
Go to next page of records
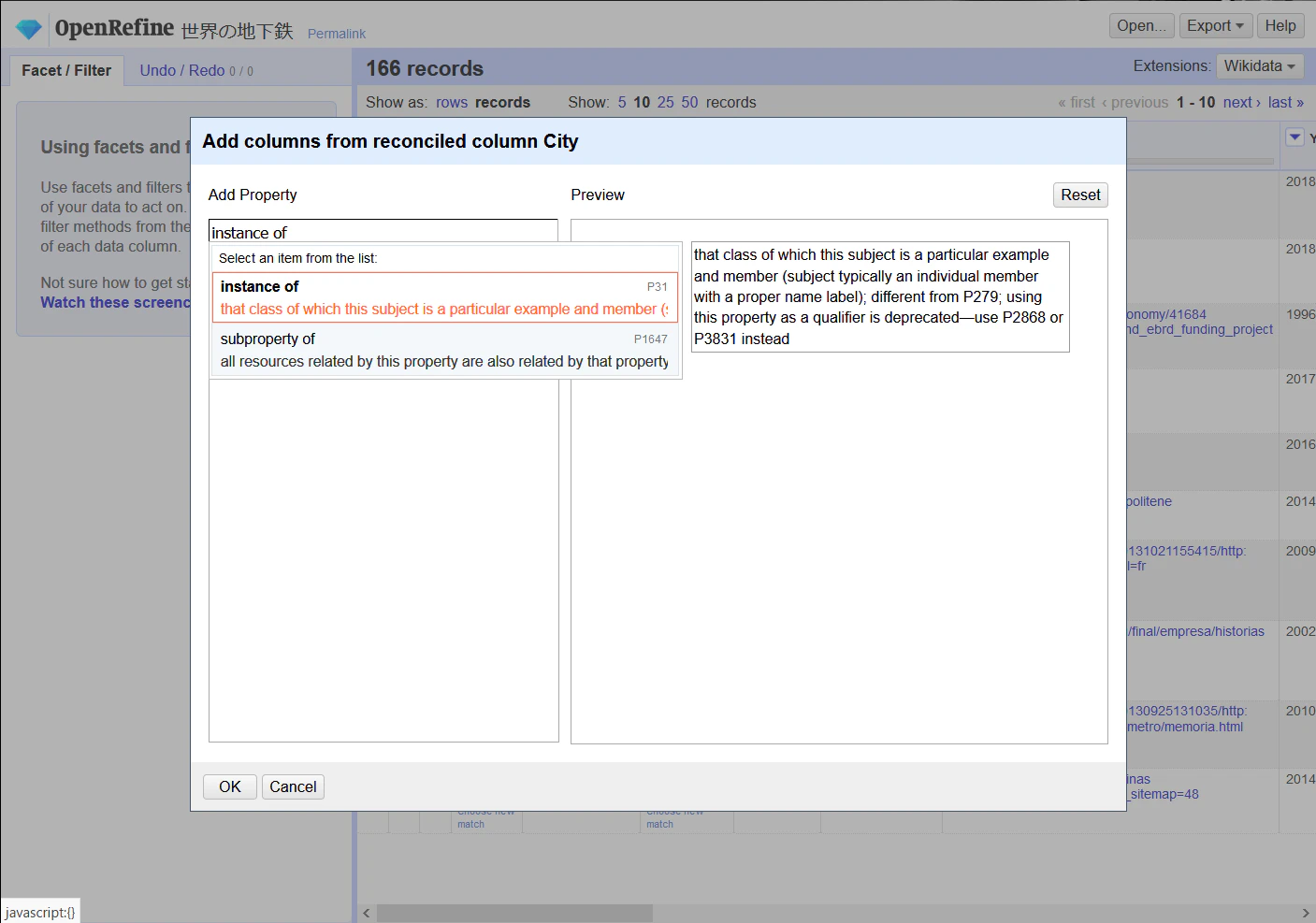point(1242,103)
